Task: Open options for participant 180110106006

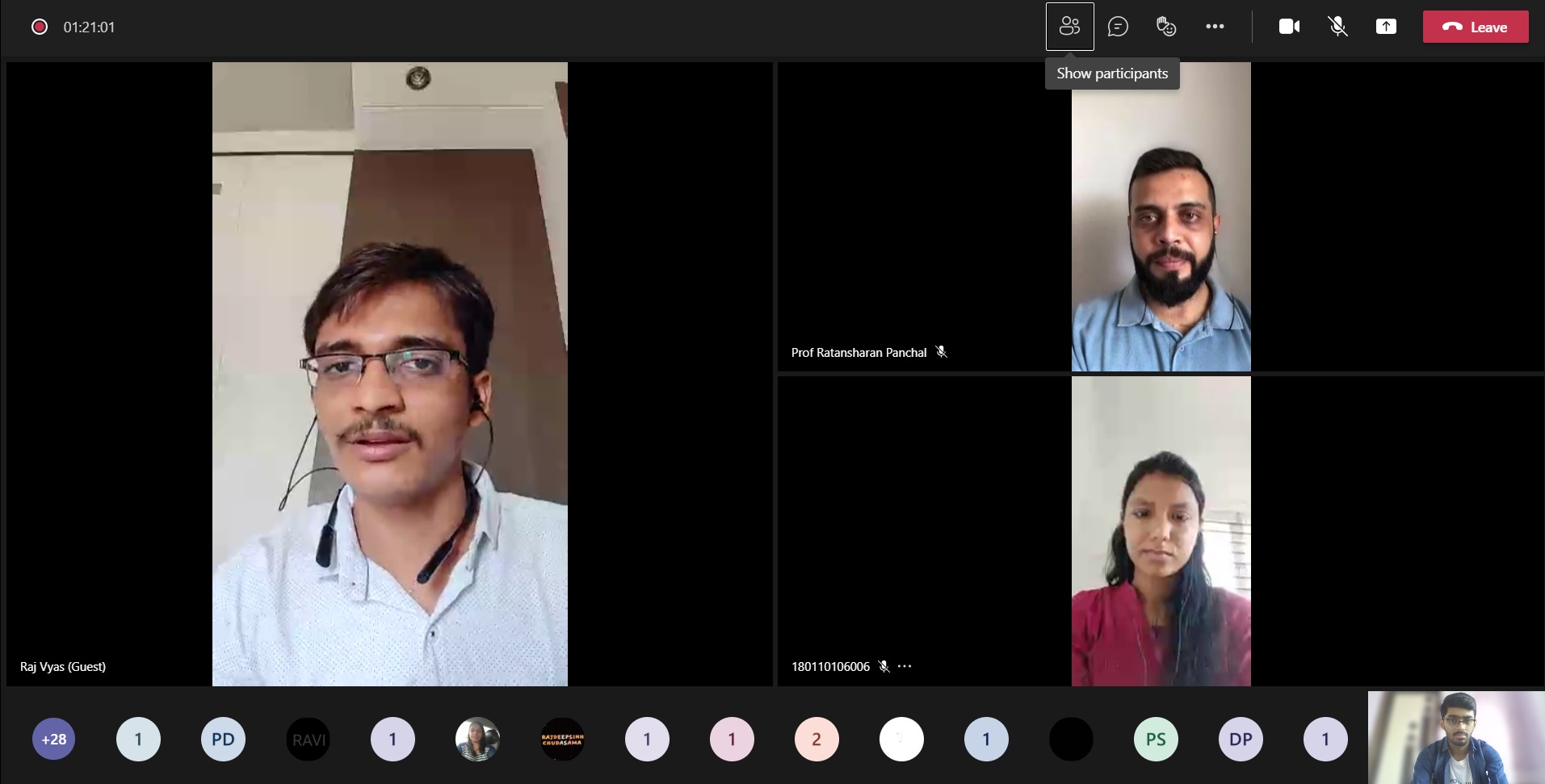Action: (905, 666)
